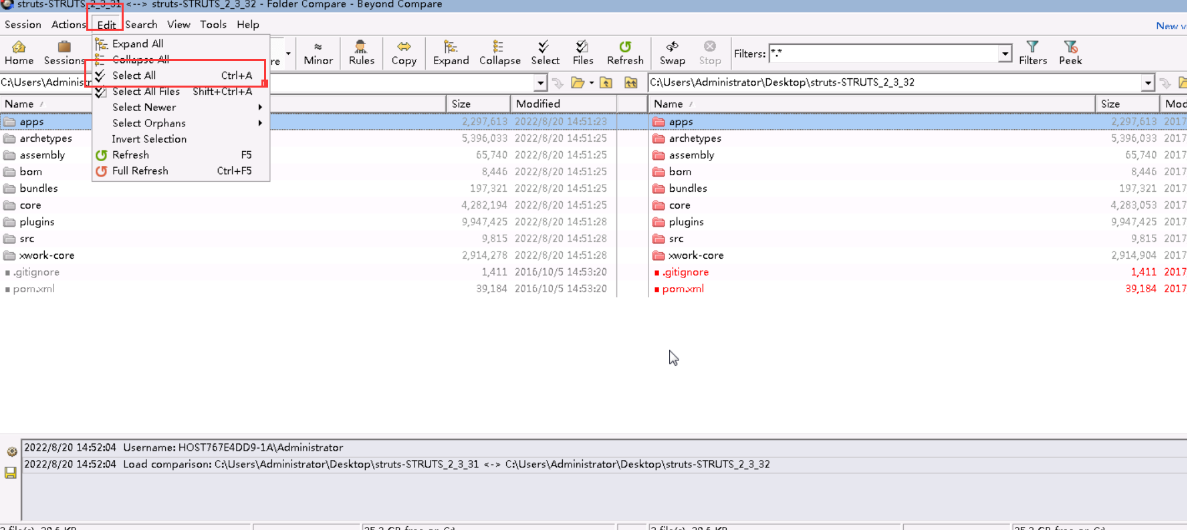Open the Session menu

tap(23, 24)
